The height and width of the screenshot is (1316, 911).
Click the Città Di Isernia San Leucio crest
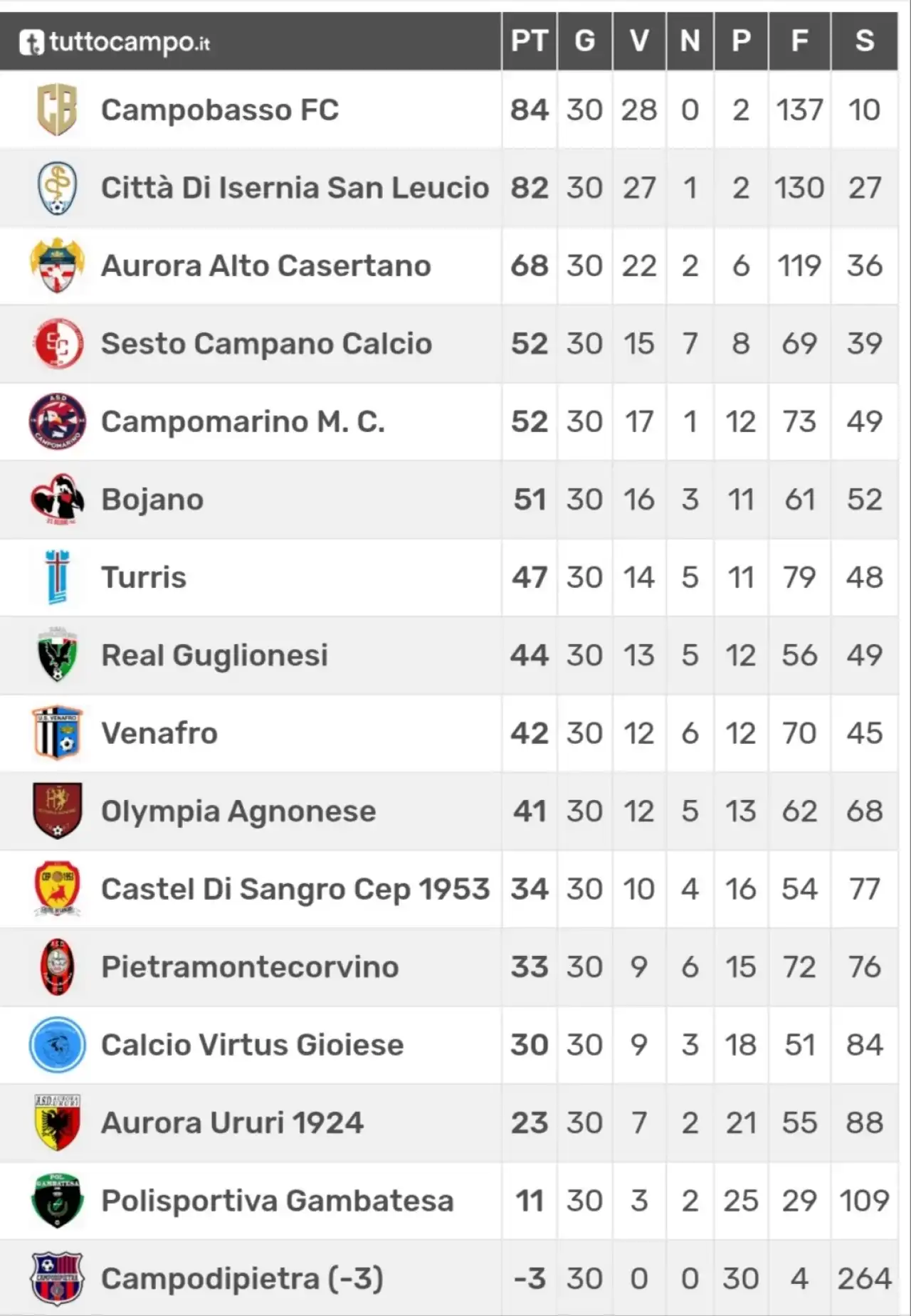[57, 188]
